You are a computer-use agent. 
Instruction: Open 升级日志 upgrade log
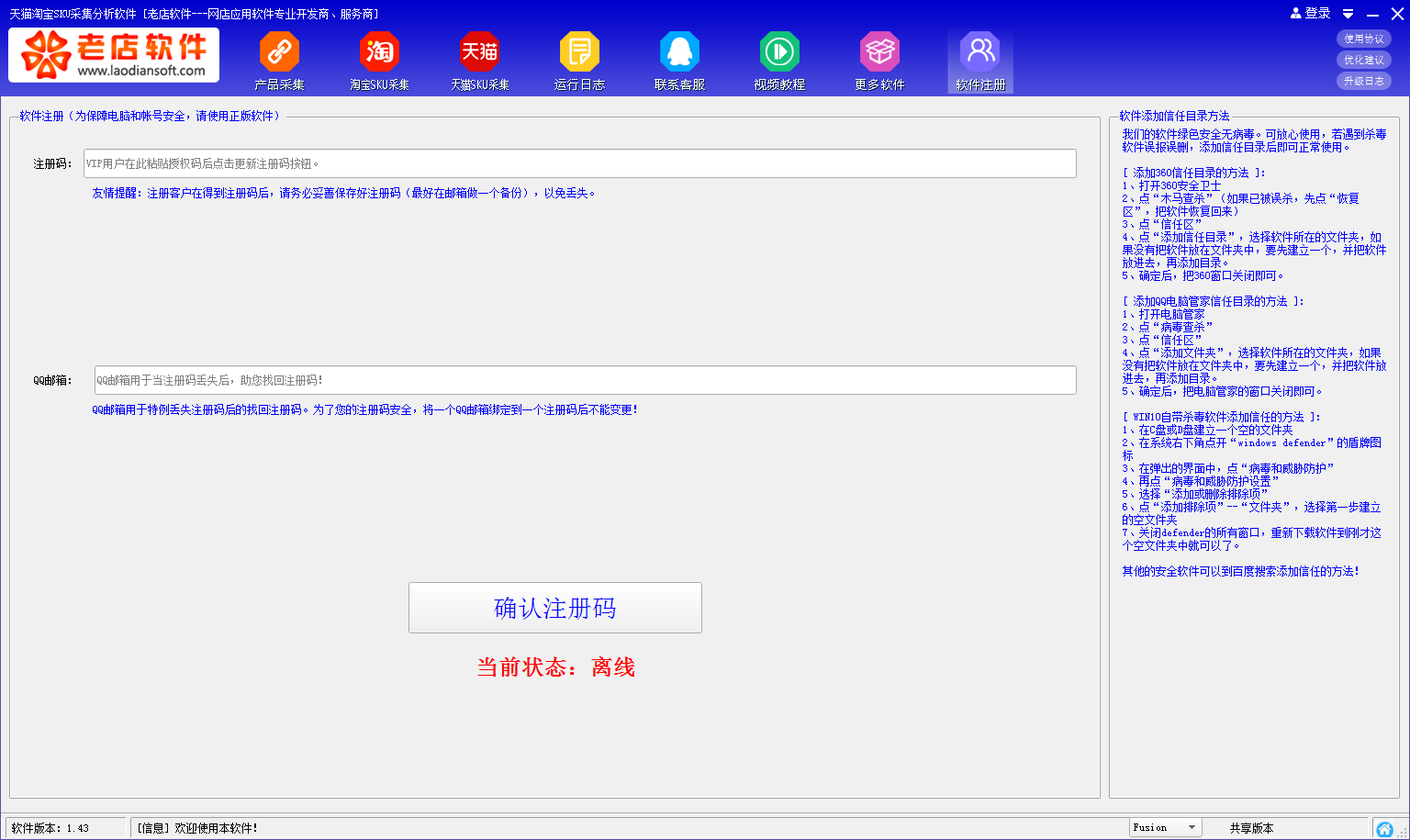[x=1364, y=81]
